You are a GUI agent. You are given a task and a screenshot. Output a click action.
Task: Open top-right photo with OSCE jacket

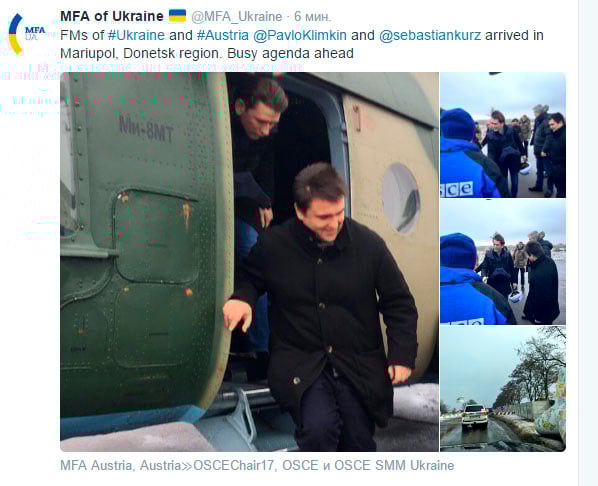(503, 135)
